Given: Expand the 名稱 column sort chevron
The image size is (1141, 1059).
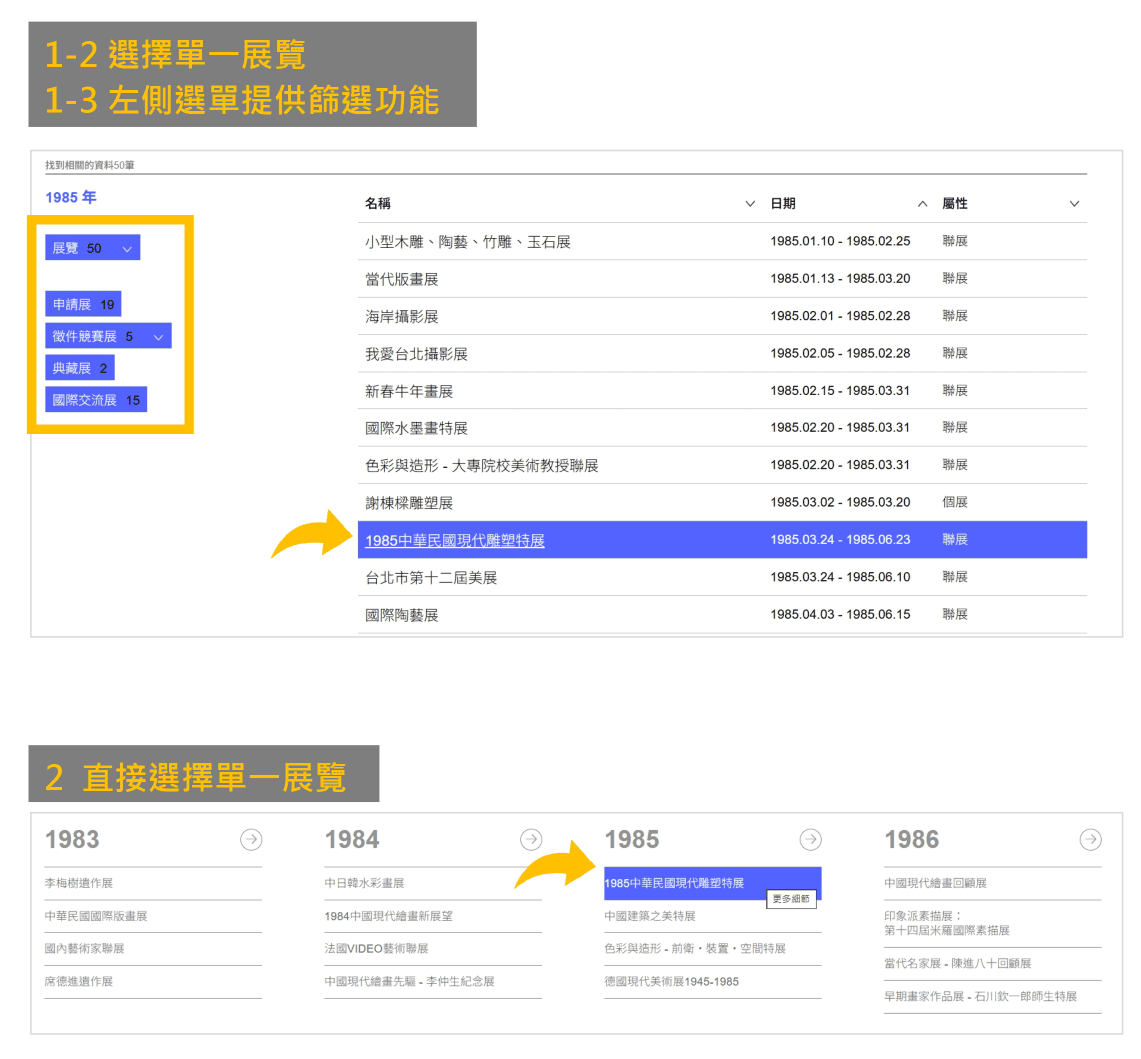Looking at the screenshot, I should click(750, 203).
